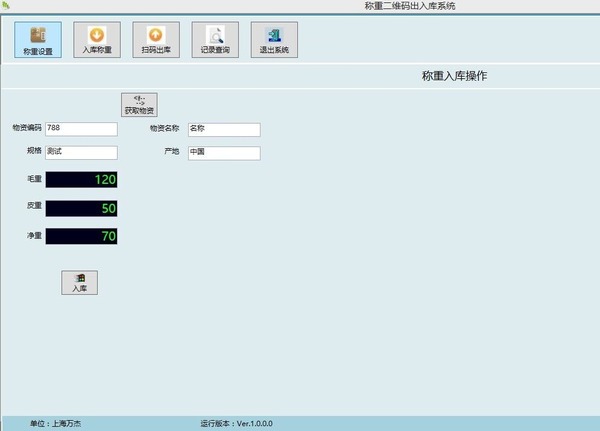600x431 pixels.
Task: Open the 称重设置 toolbar icon
Action: tap(38, 40)
